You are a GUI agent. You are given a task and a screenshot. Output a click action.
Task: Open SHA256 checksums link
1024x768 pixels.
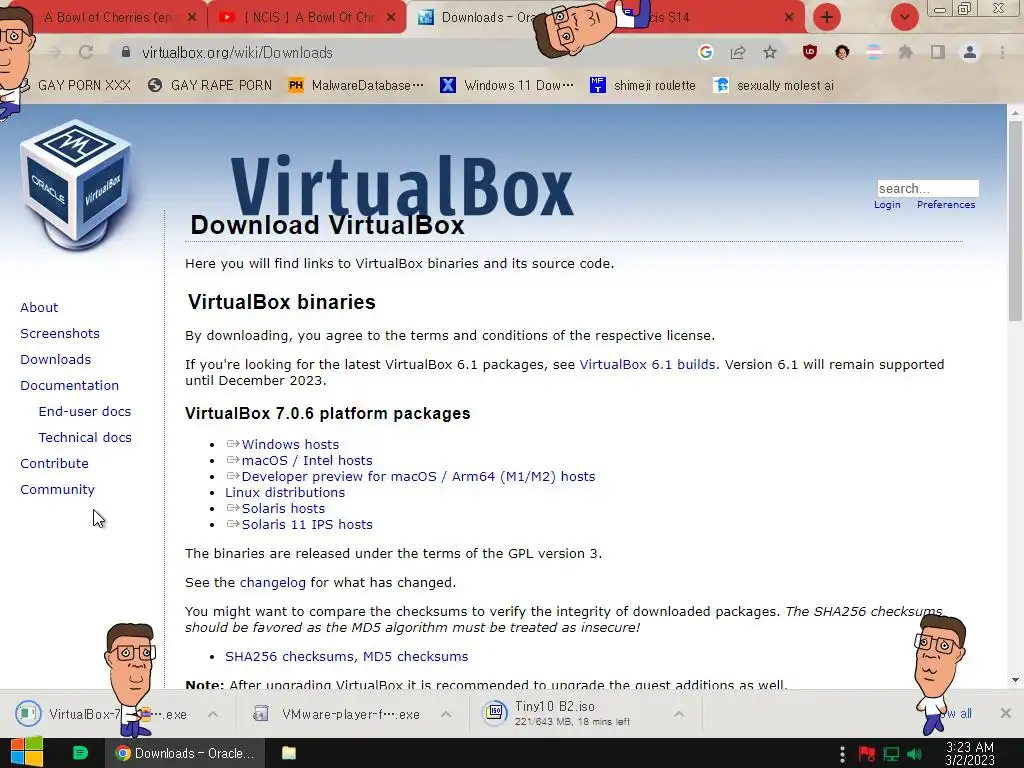pyautogui.click(x=289, y=656)
